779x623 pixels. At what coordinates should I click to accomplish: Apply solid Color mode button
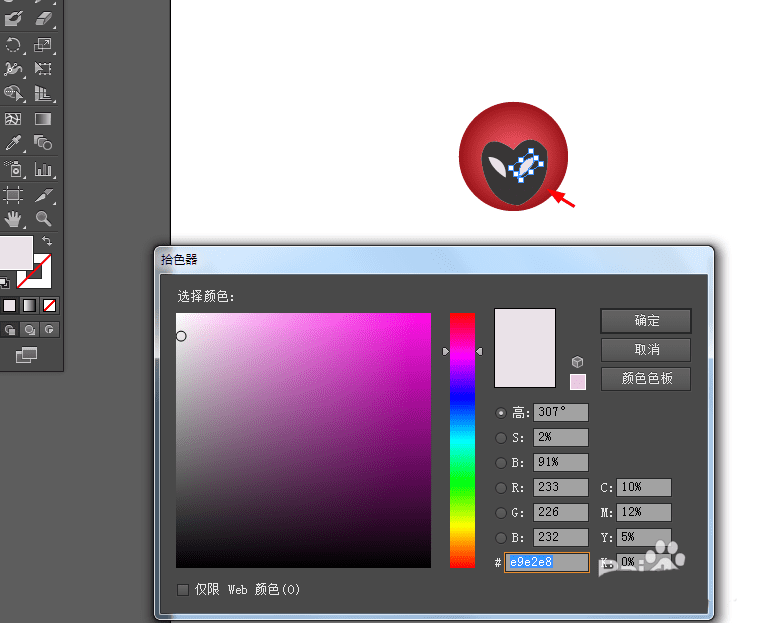10,306
